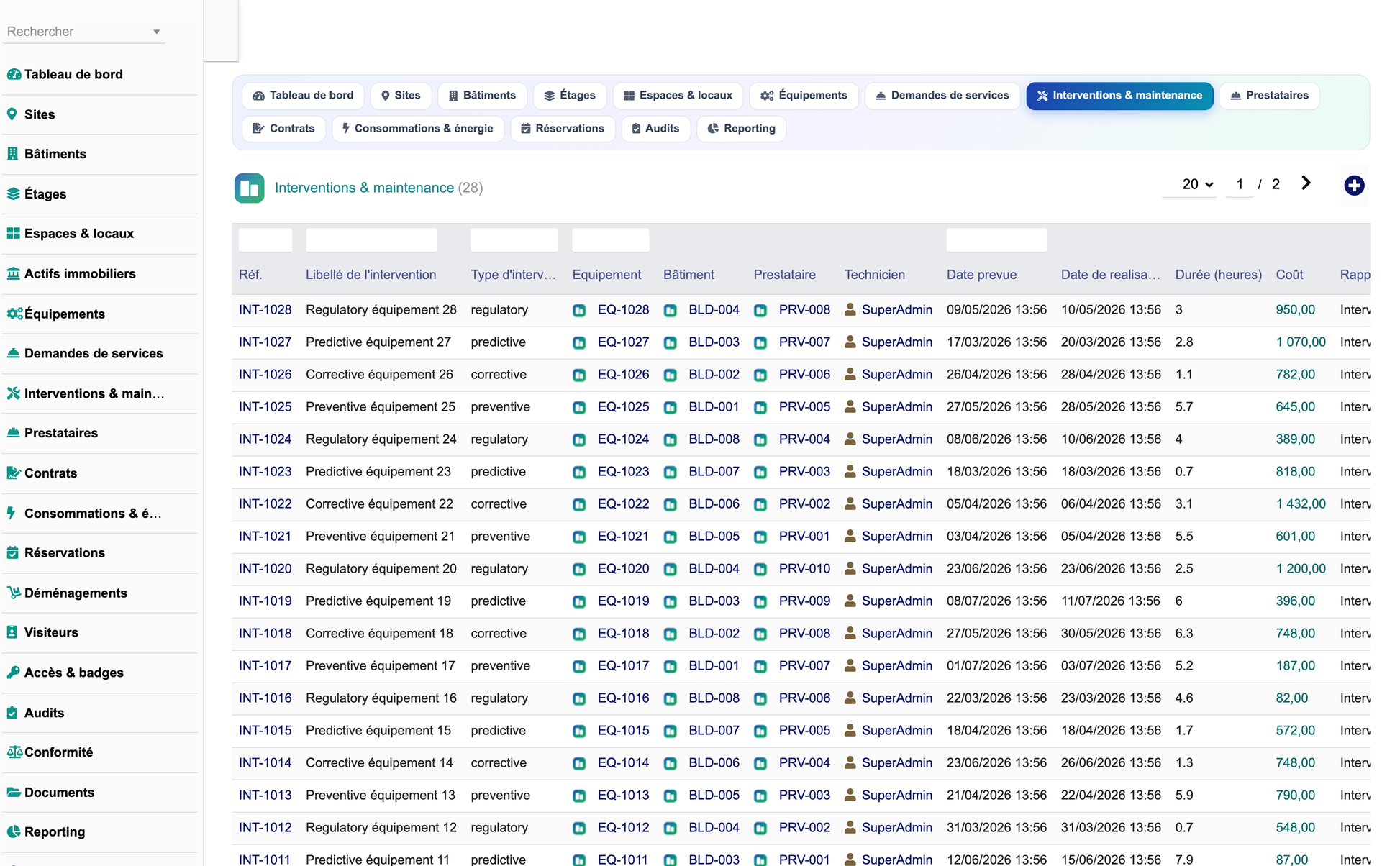Expand the 20 rows-per-page selector

pos(1197,185)
